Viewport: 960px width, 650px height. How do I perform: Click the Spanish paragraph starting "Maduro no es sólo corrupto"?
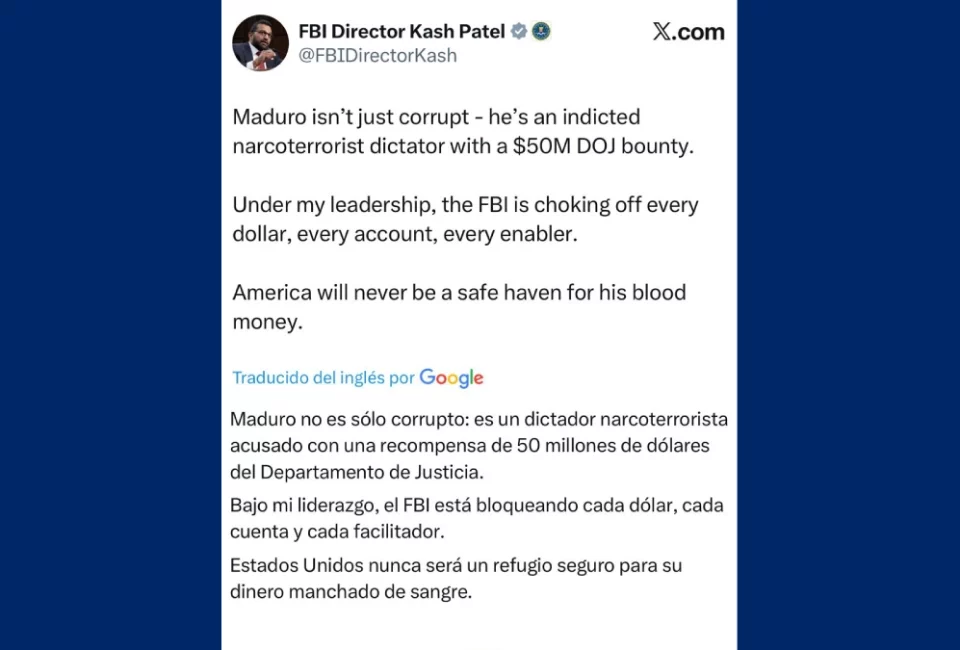478,418
